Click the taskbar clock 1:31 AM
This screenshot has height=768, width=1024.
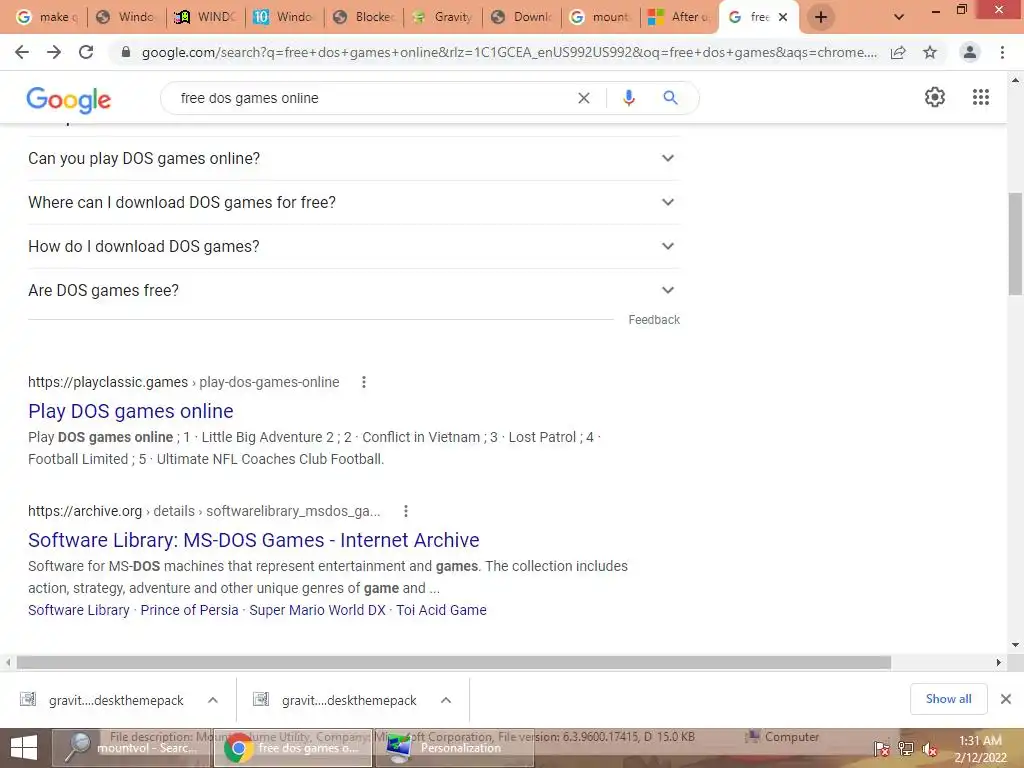980,741
